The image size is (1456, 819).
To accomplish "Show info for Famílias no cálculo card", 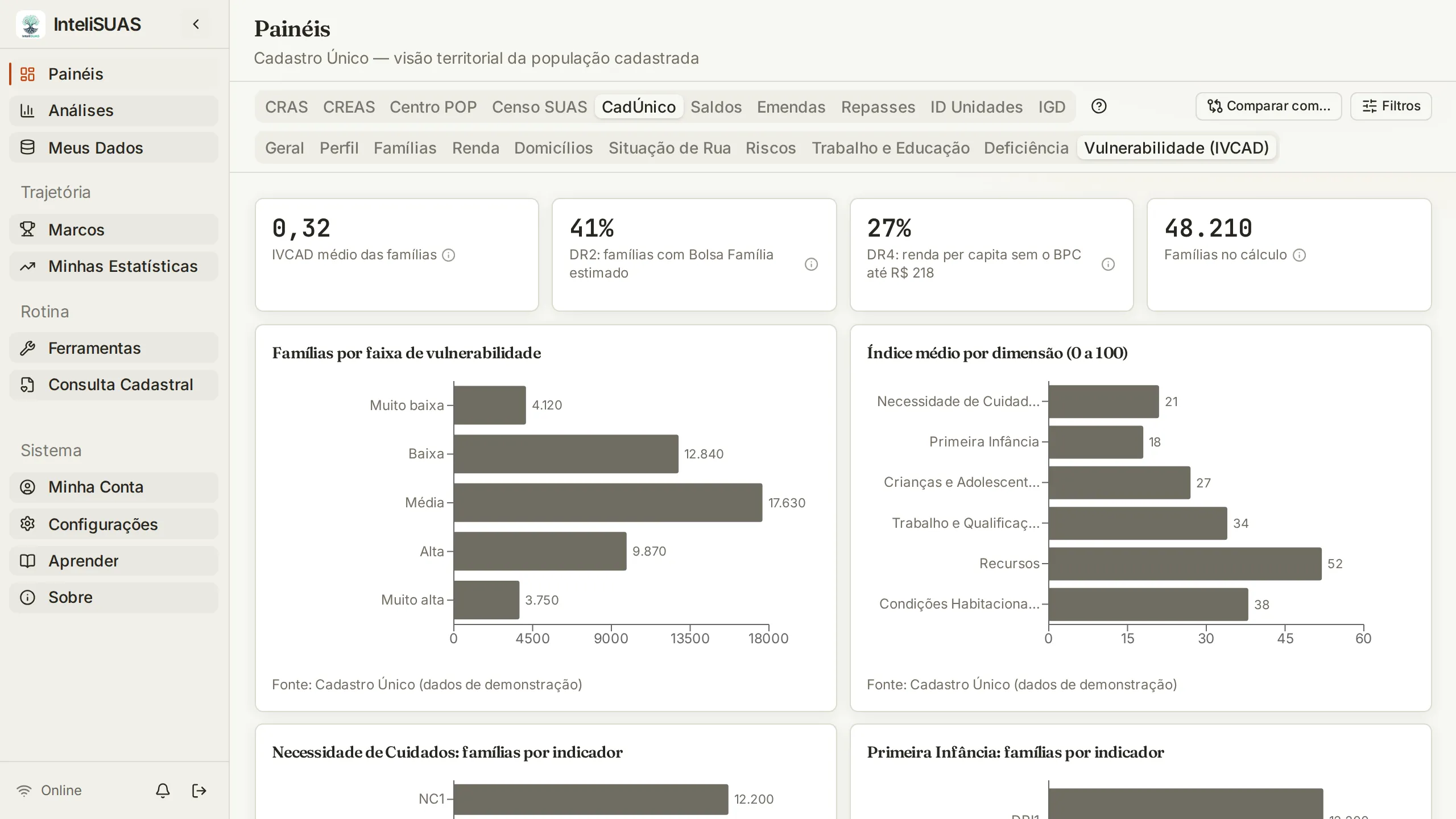I will pos(1300,255).
